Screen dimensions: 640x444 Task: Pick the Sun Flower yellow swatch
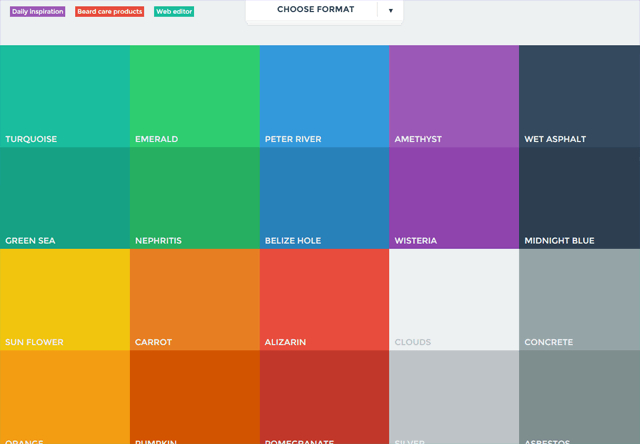click(65, 300)
